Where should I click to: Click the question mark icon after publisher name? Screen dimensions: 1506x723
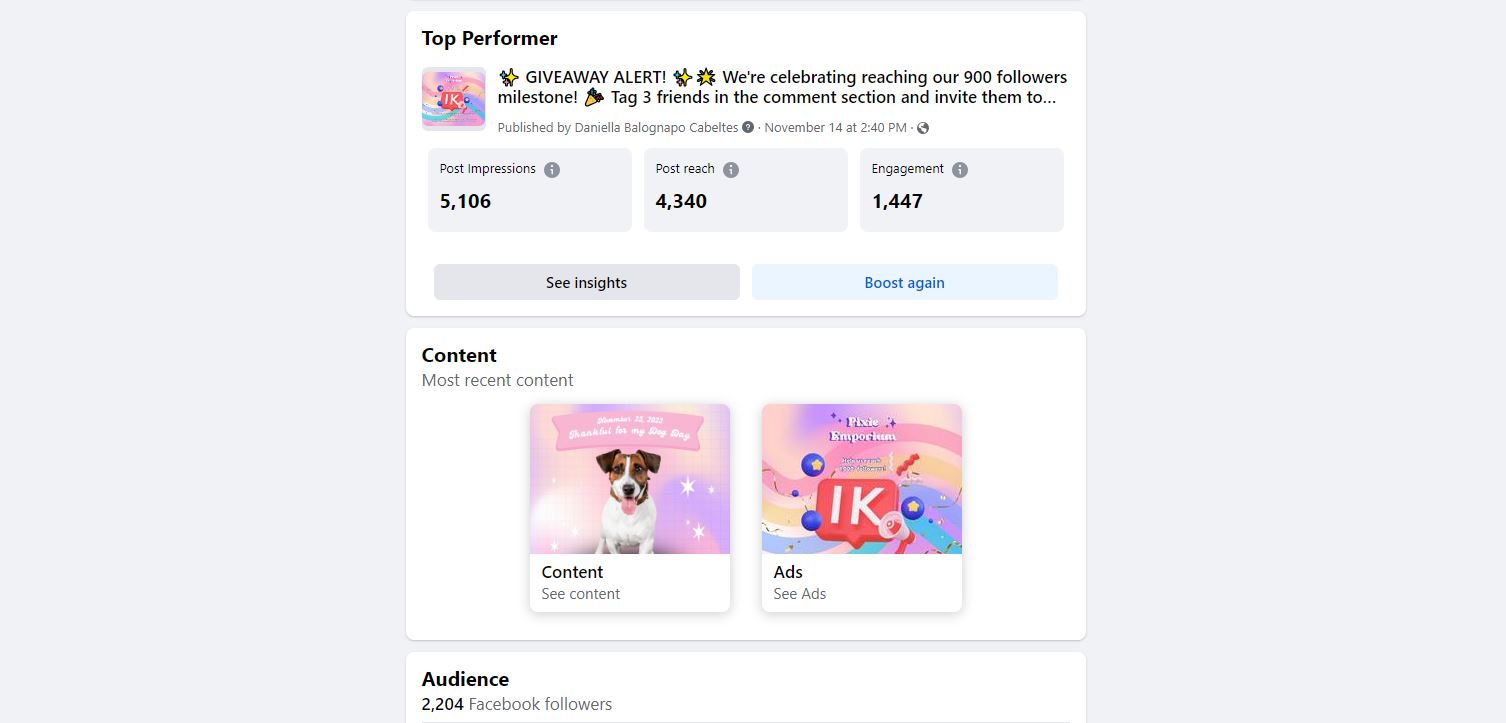[748, 128]
